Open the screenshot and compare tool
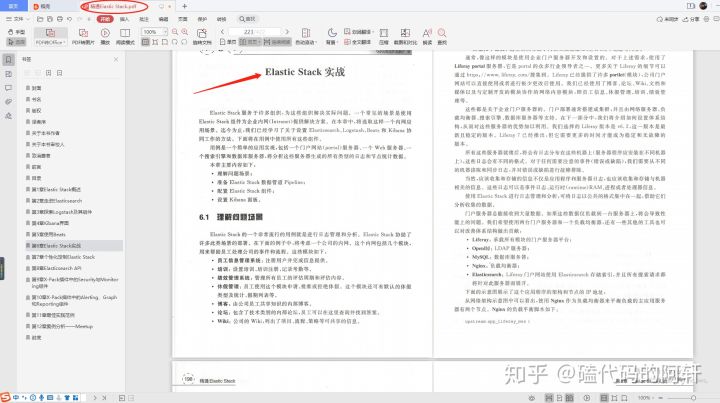 pyautogui.click(x=405, y=36)
